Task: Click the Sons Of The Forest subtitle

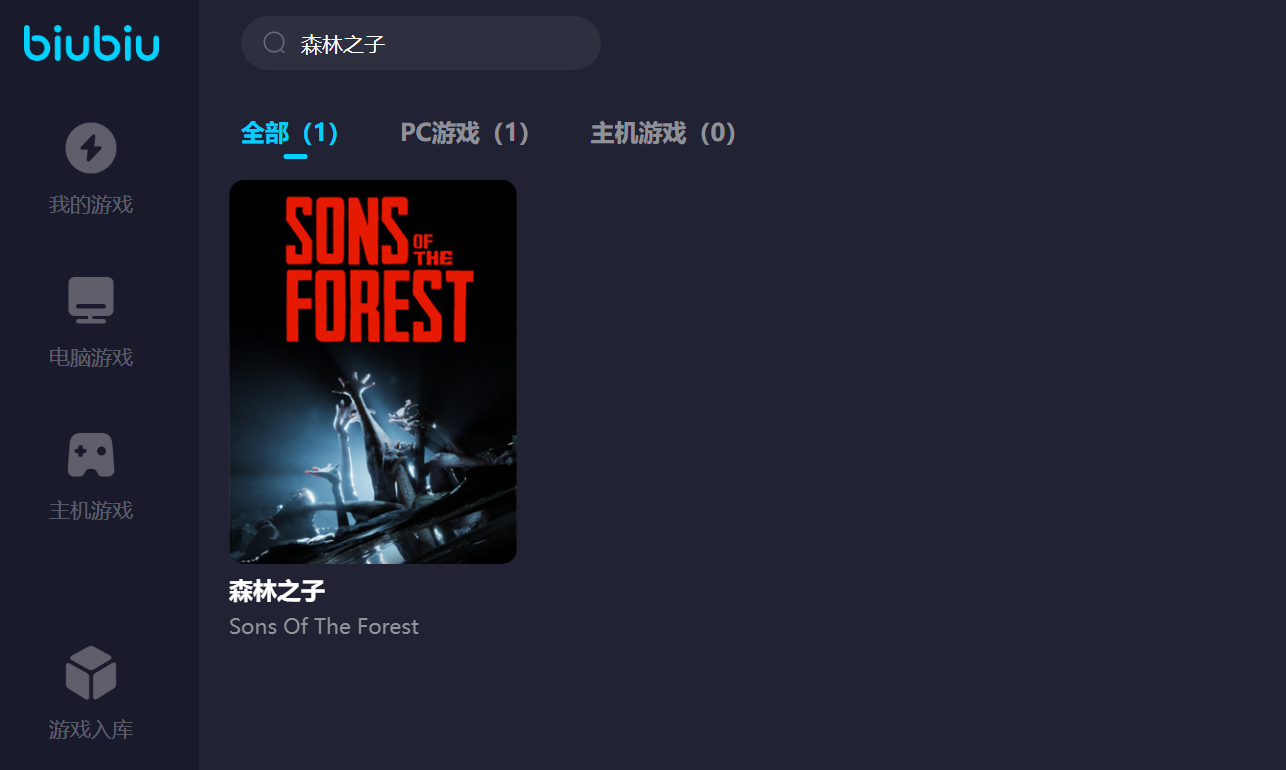Action: click(324, 627)
